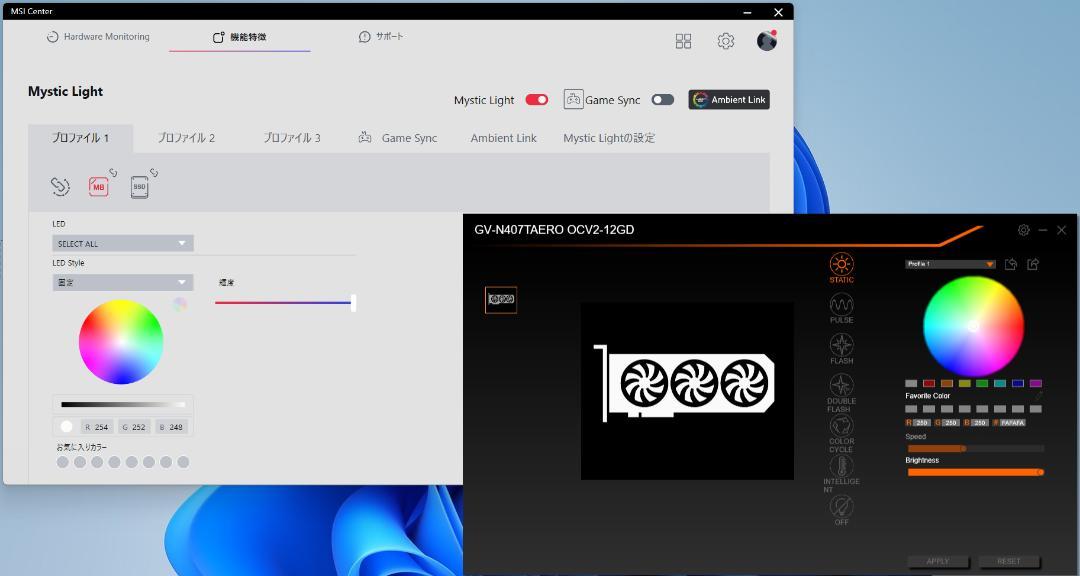Click the export profile icon
The image size is (1080, 576).
tap(1033, 264)
